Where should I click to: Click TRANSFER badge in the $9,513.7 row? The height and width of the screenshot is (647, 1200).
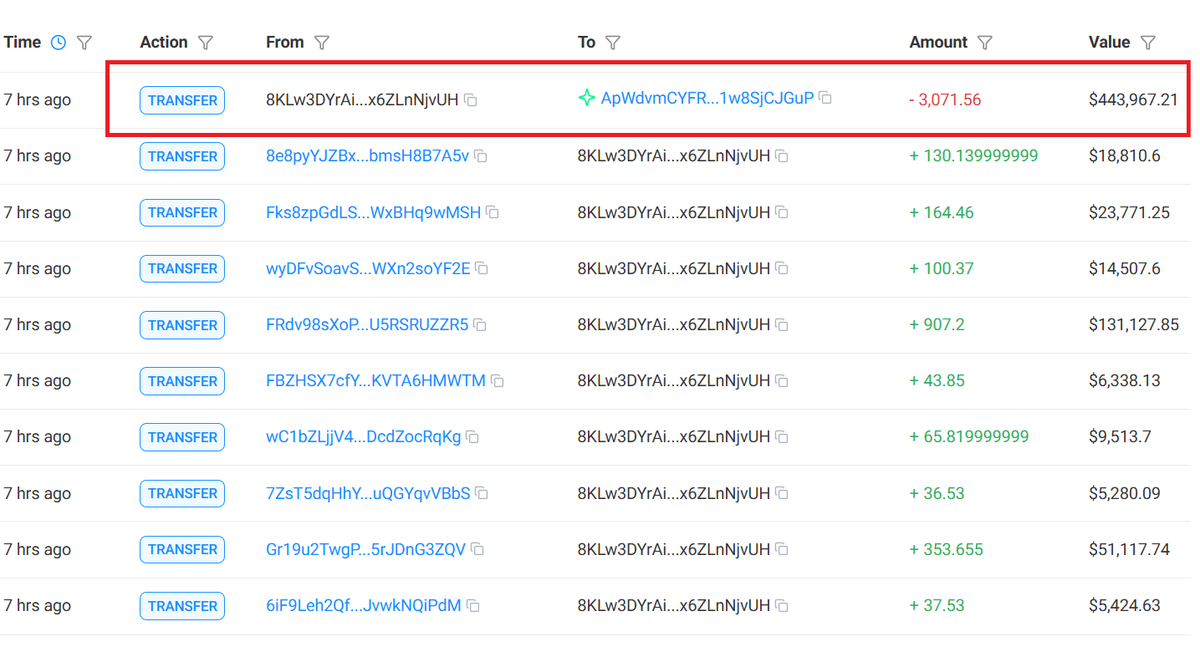click(182, 437)
